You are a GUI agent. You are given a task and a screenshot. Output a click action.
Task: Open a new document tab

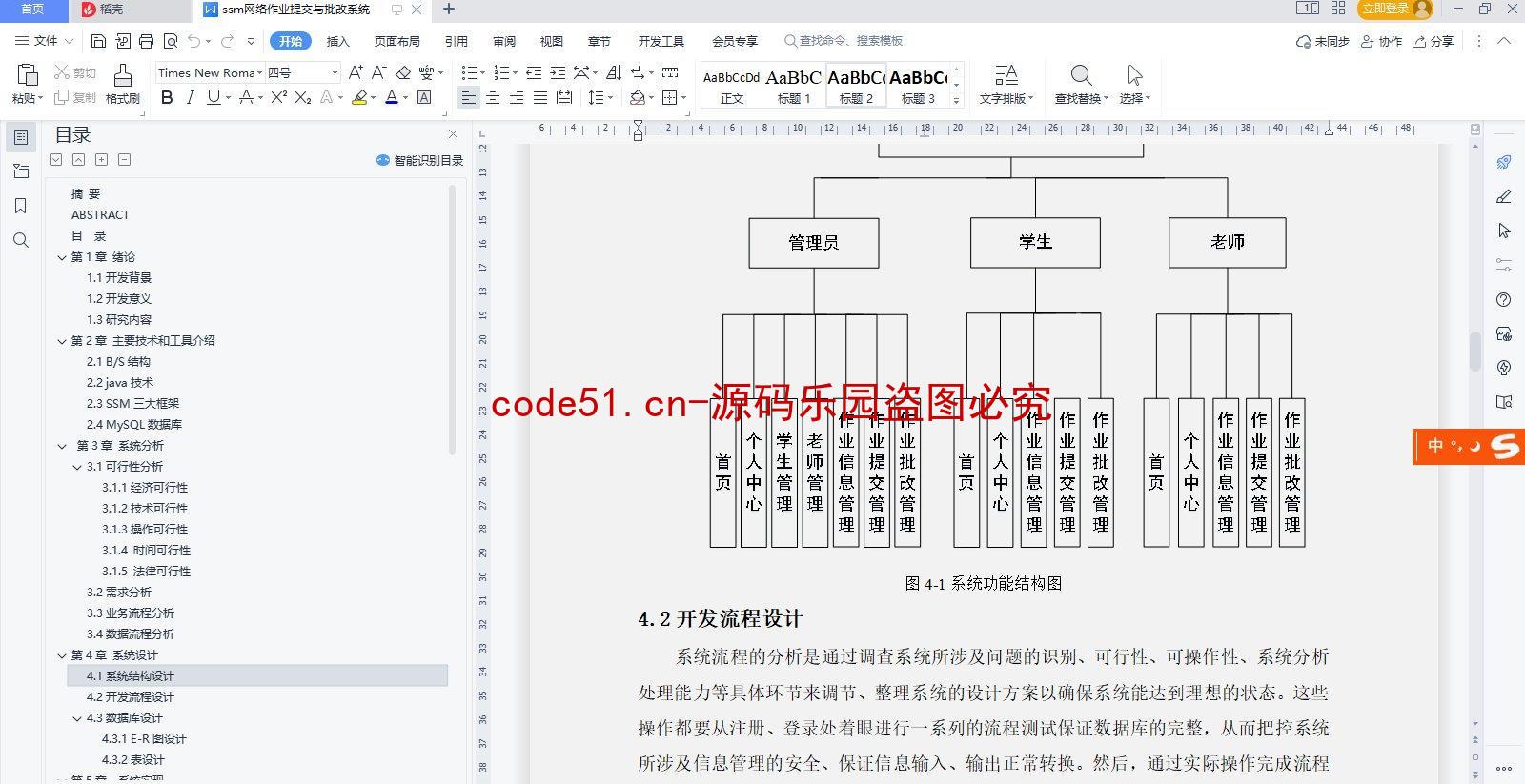point(449,10)
